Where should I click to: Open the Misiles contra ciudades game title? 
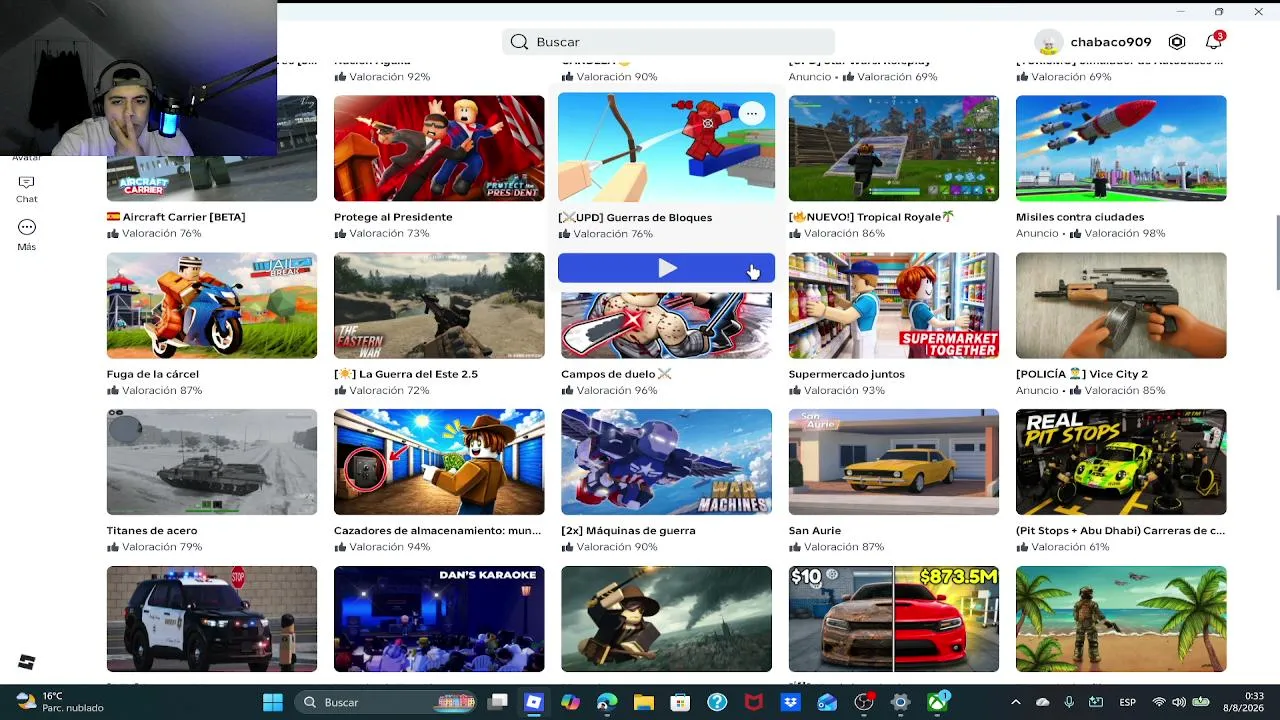pos(1080,217)
